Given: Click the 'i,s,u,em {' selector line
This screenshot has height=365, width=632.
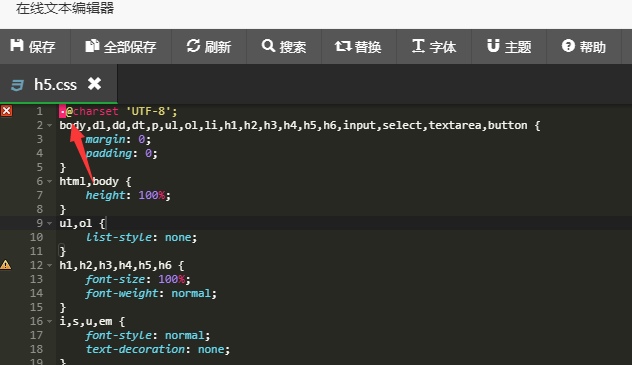Looking at the screenshot, I should (92, 321).
